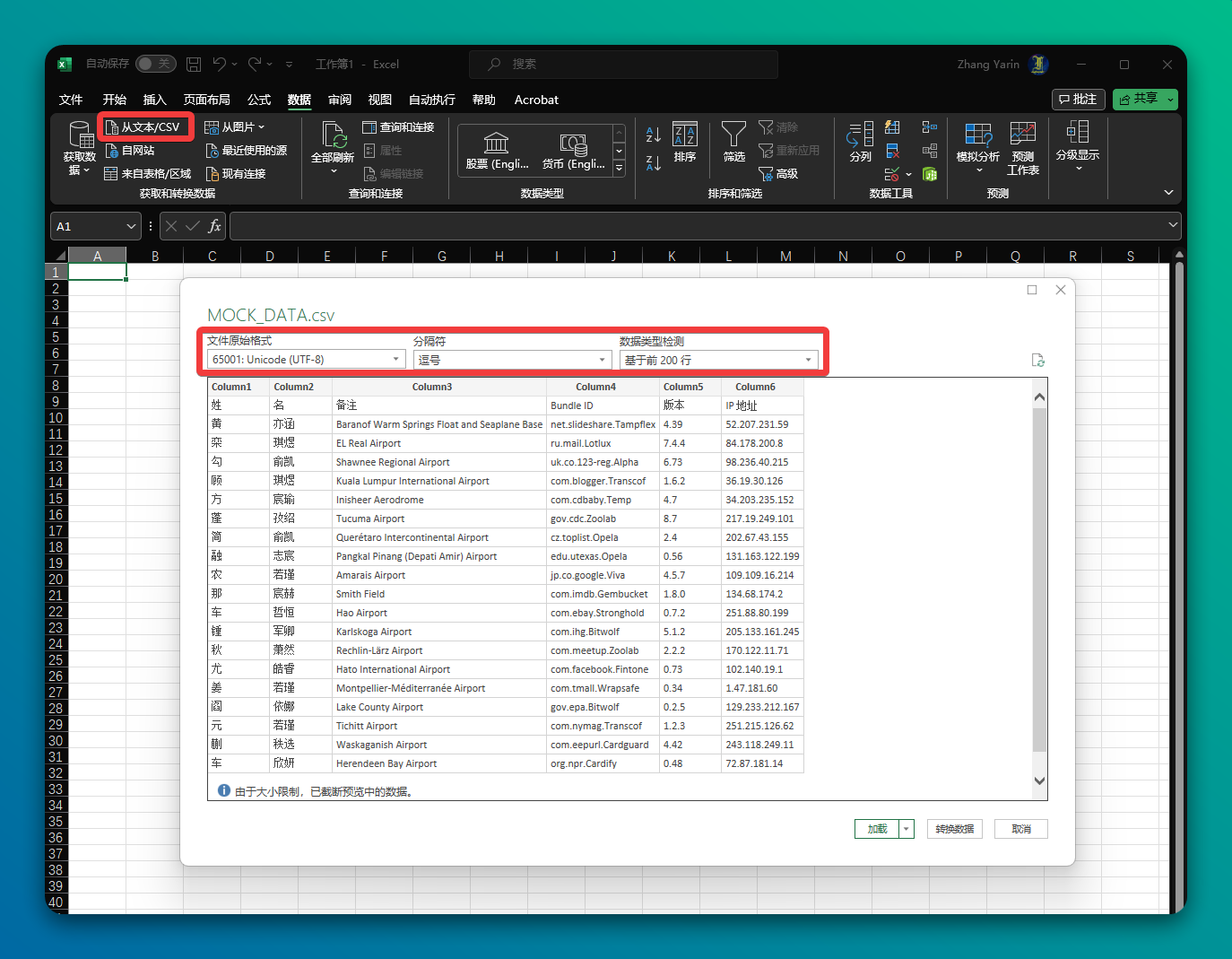Viewport: 1232px width, 959px height.
Task: Close the MOCK_DATA.csv dialog
Action: coord(1061,290)
